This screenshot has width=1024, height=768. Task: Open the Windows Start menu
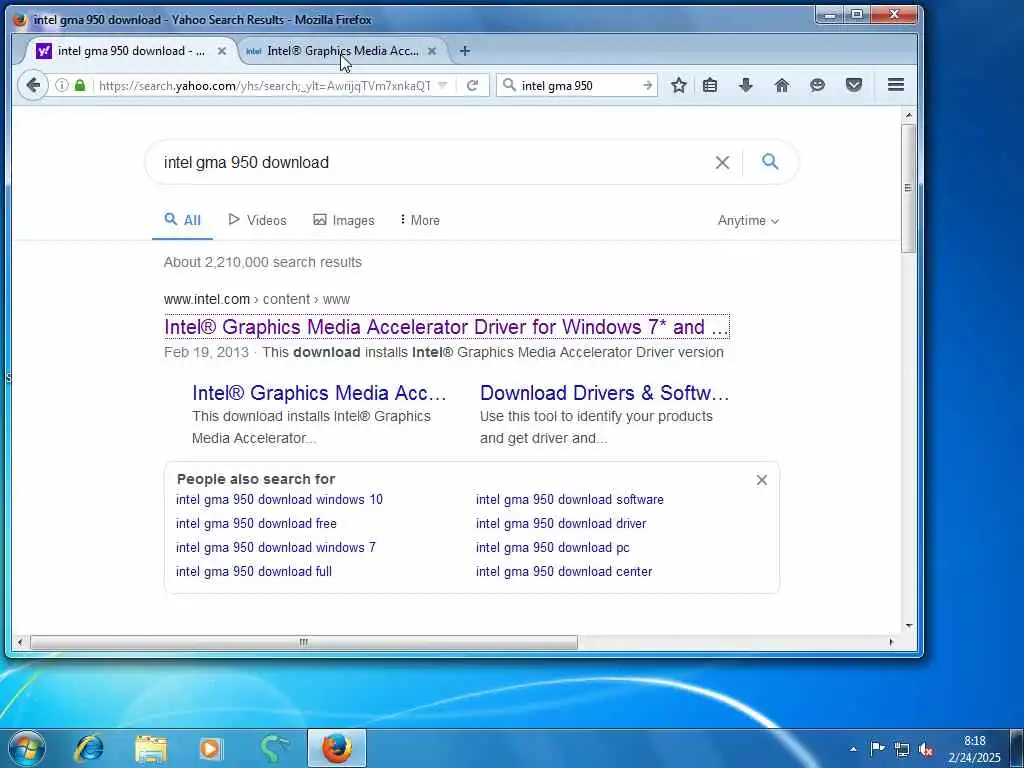(x=27, y=748)
